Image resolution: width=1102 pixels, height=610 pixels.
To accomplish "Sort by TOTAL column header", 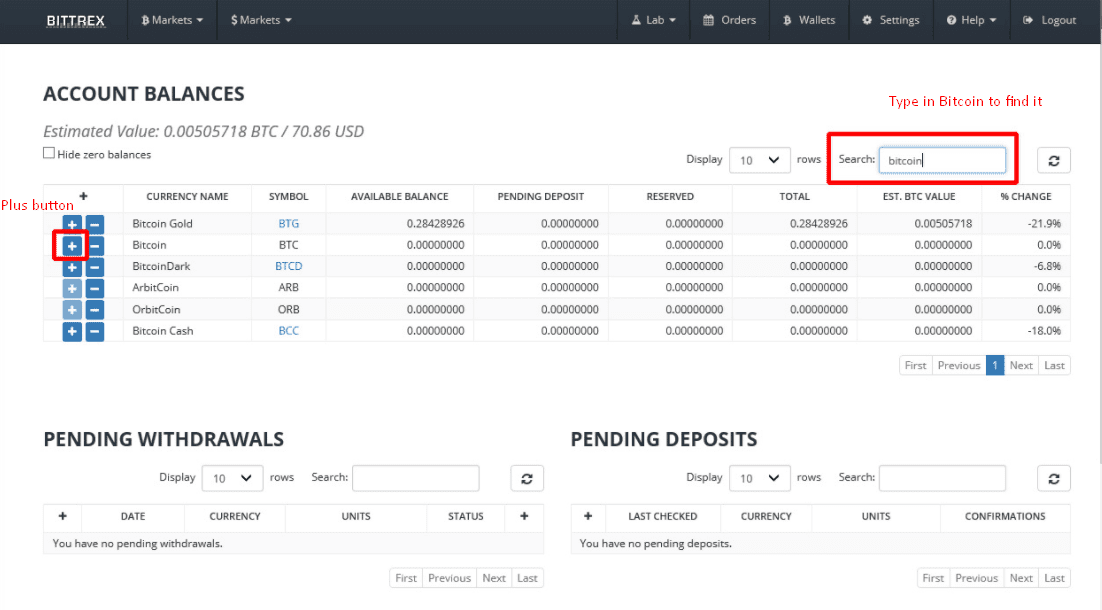I will 794,197.
